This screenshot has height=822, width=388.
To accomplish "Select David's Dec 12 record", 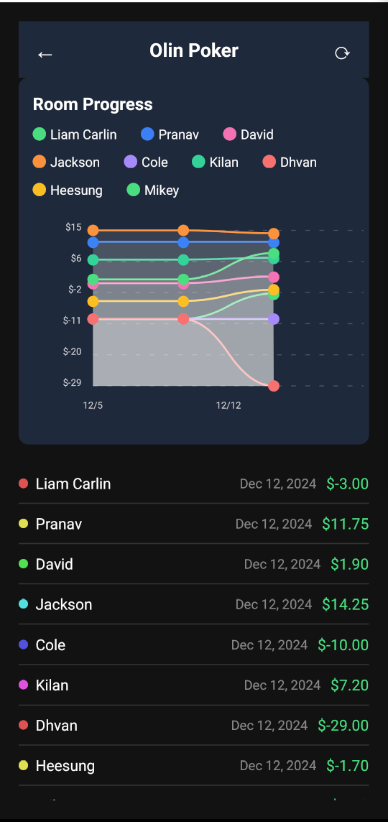I will [194, 564].
